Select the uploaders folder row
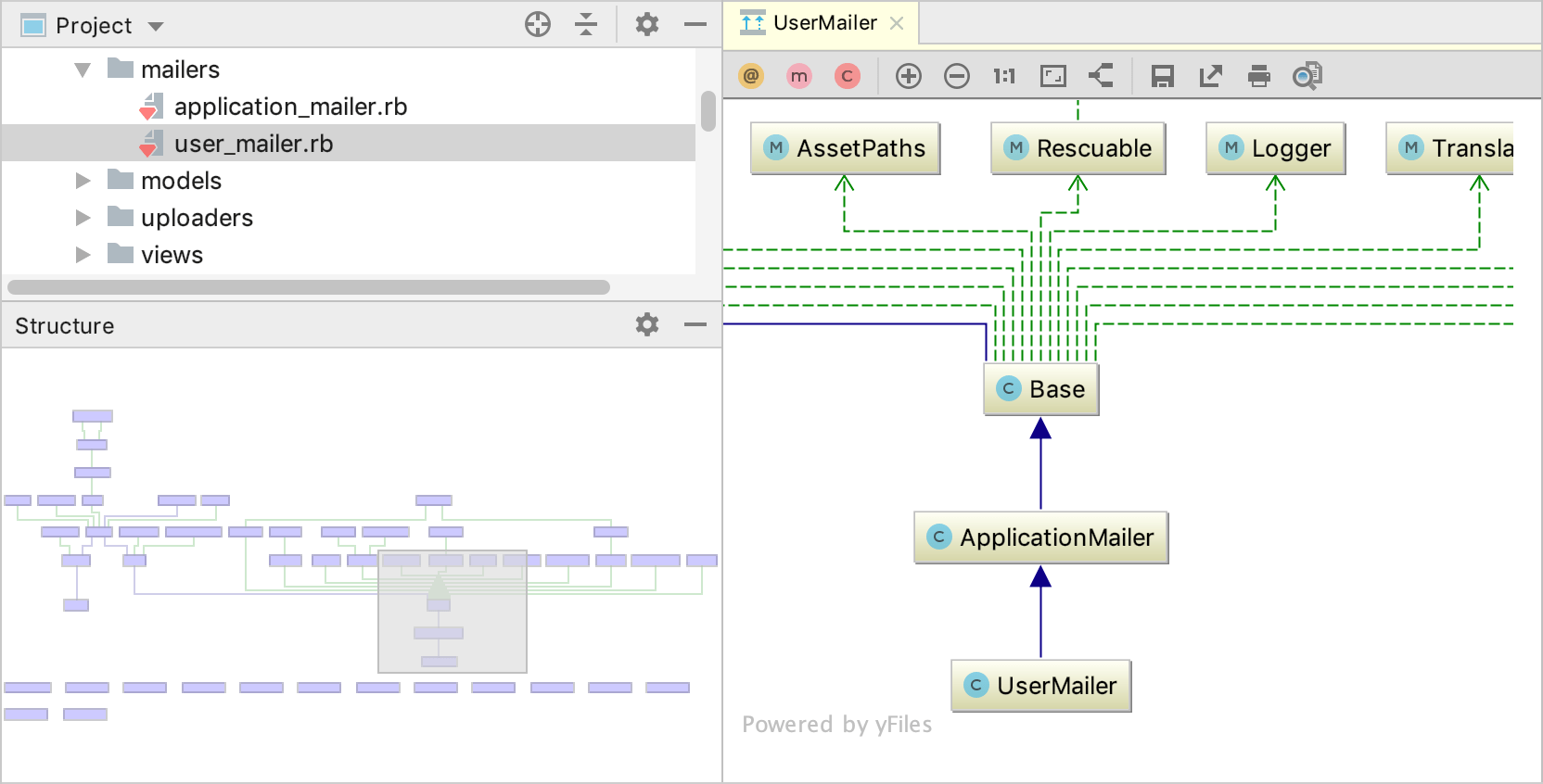Screen dimensions: 1543x784 pyautogui.click(x=349, y=218)
